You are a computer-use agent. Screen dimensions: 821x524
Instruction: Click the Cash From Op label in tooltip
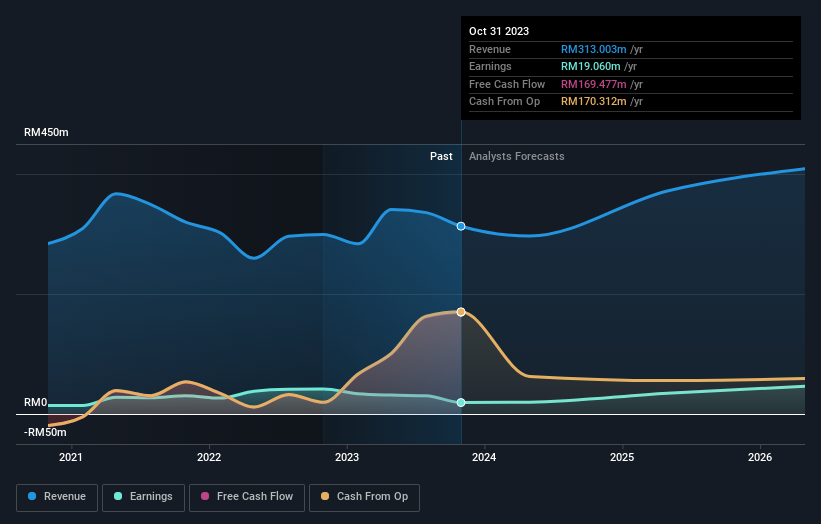(504, 102)
